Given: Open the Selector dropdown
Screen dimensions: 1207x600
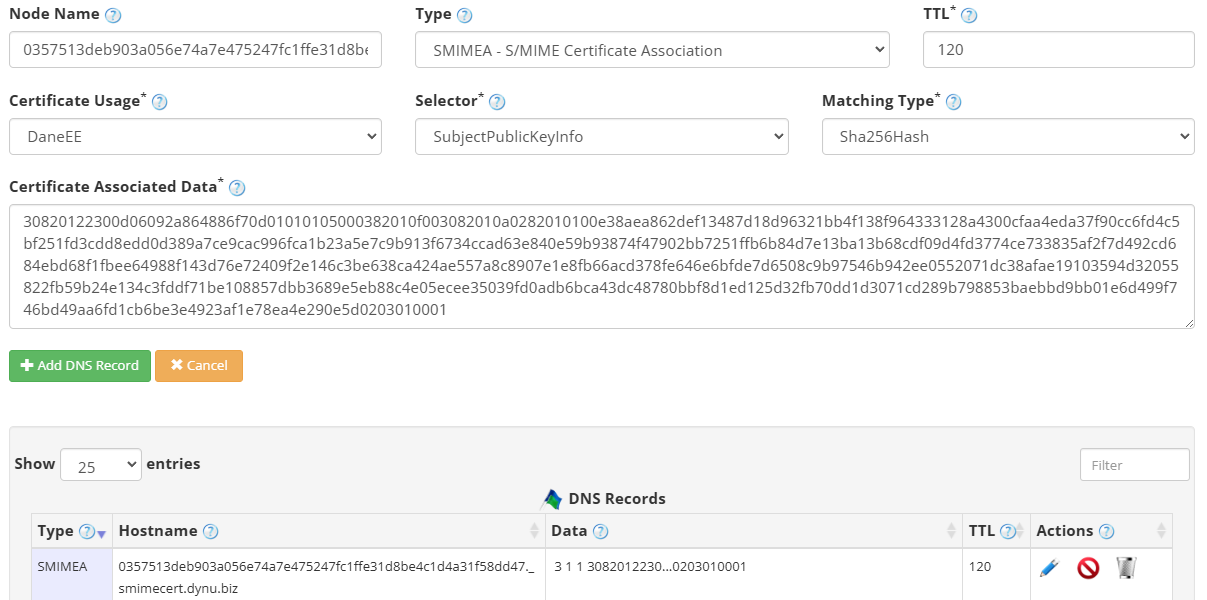Looking at the screenshot, I should click(602, 136).
